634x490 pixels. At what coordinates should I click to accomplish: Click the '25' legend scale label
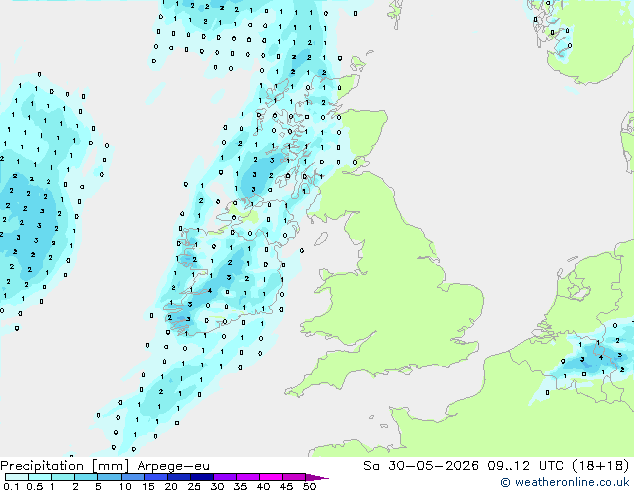pos(194,486)
